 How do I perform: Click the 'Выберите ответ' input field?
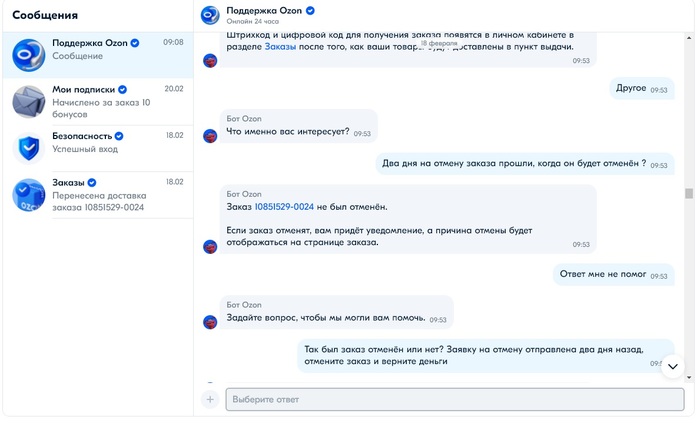coord(455,399)
